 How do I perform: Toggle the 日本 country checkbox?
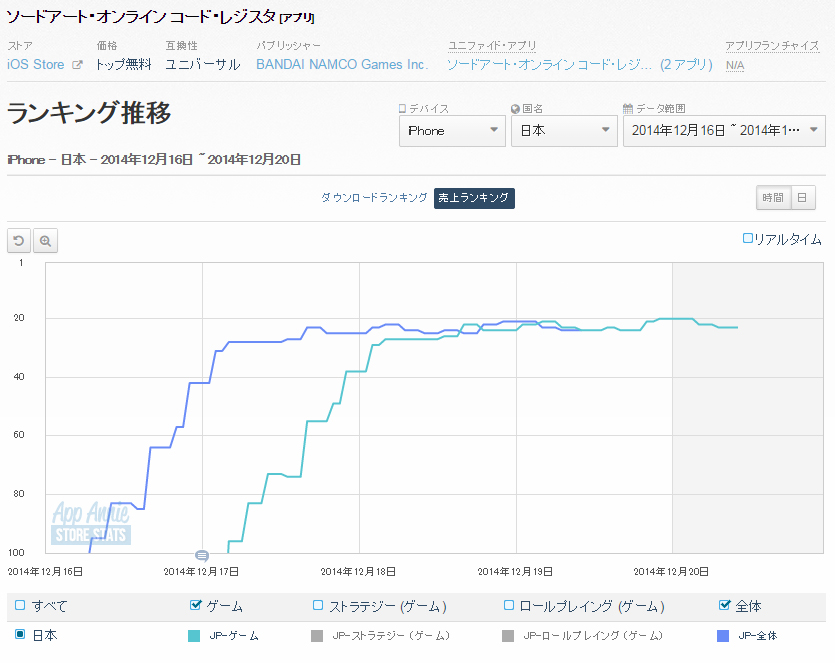(20, 634)
